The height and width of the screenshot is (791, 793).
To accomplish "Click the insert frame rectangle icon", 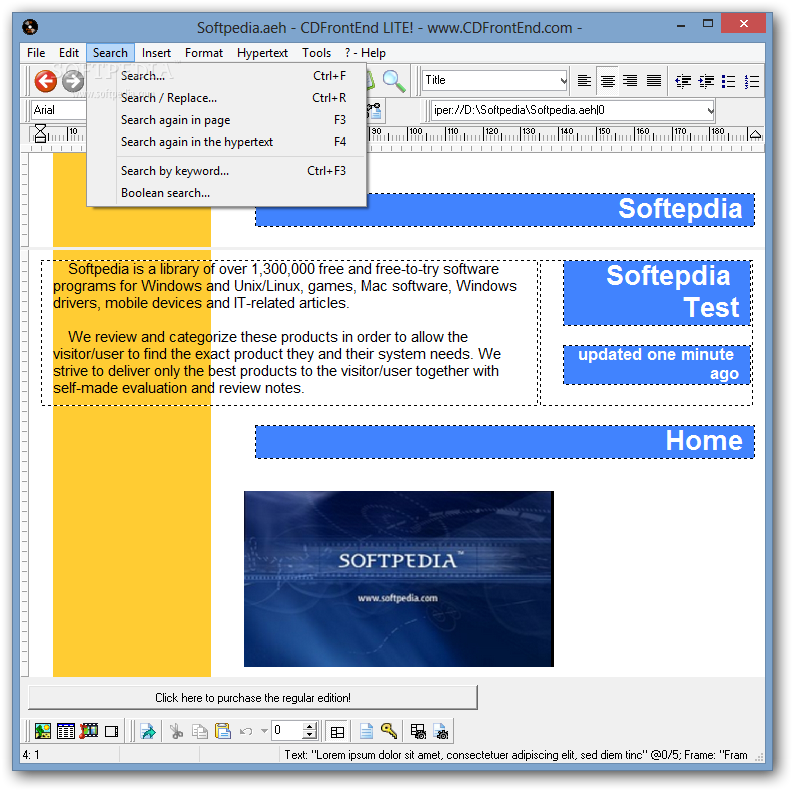I will coord(112,731).
